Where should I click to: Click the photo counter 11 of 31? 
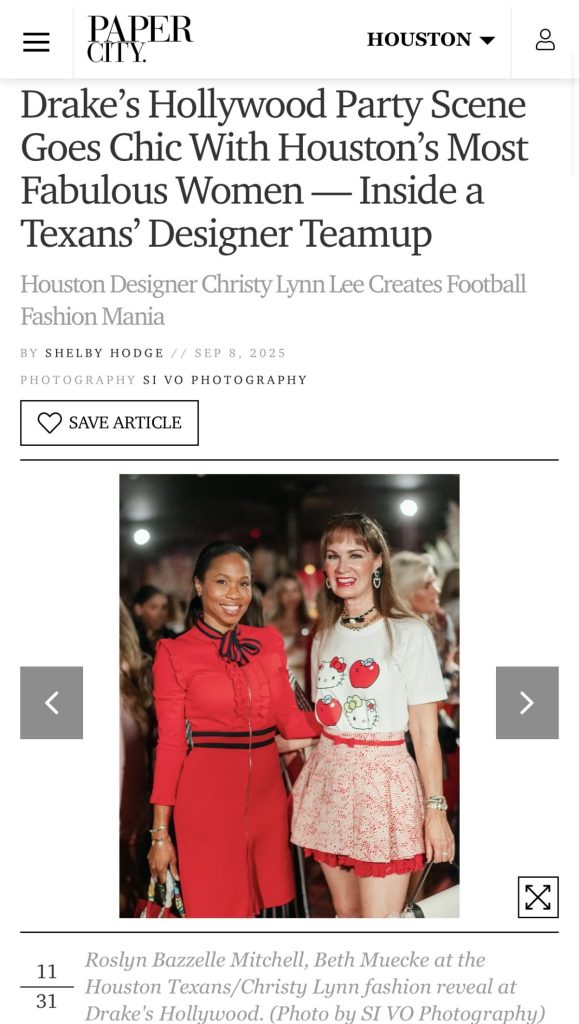[x=46, y=986]
